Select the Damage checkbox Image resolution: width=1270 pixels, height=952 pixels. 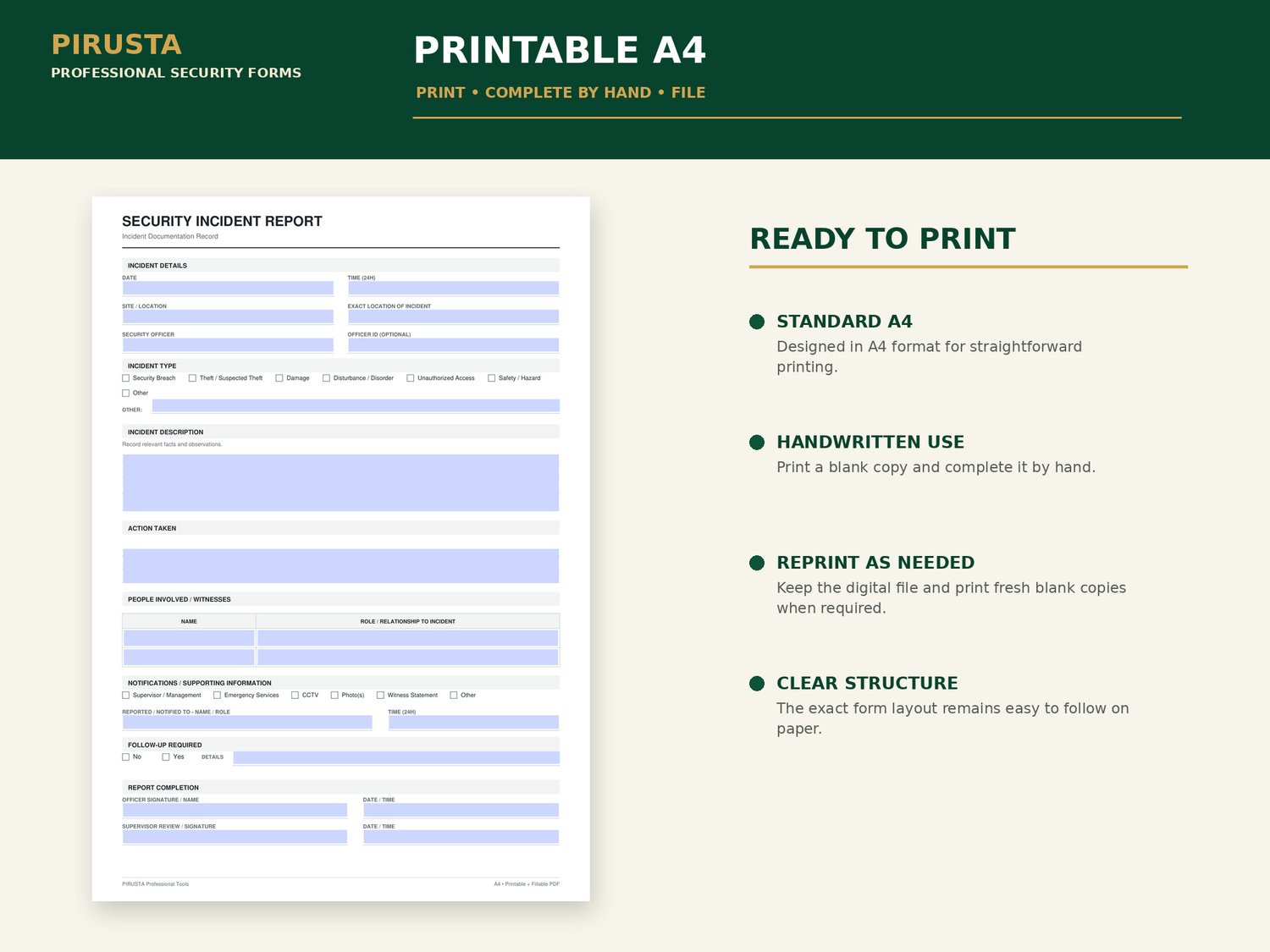[x=279, y=378]
